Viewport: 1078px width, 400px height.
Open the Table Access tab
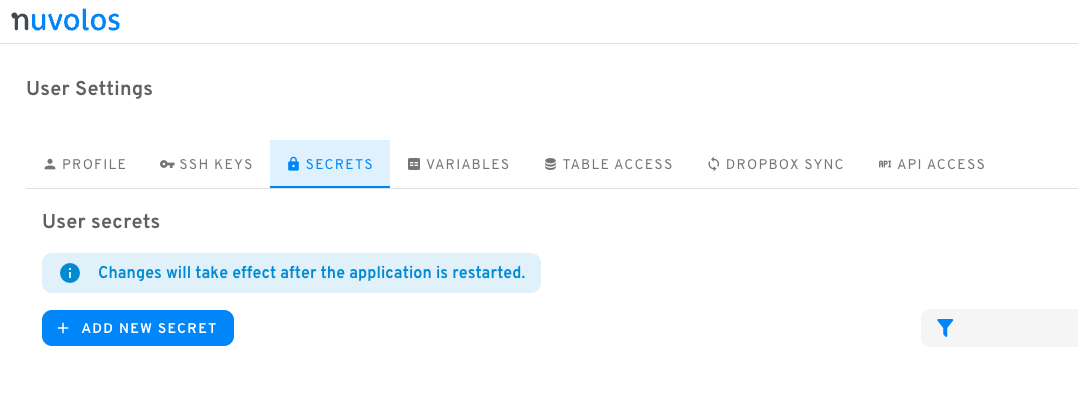tap(608, 164)
